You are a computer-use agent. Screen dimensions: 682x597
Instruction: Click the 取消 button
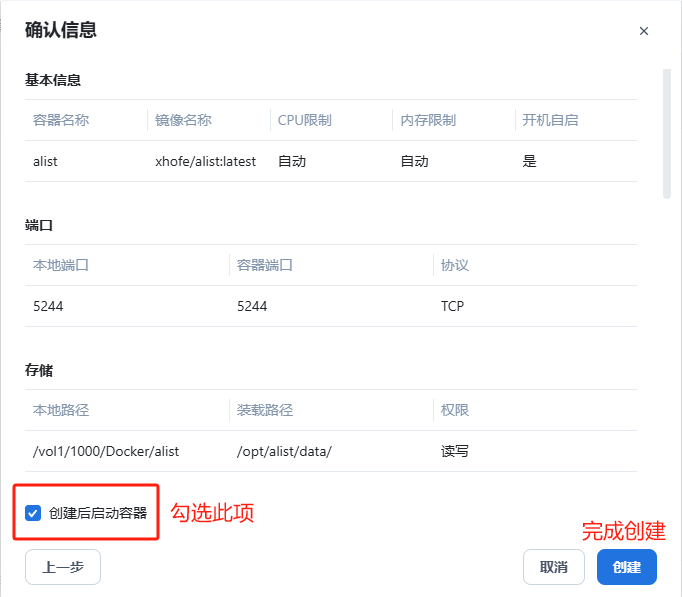pyautogui.click(x=554, y=567)
